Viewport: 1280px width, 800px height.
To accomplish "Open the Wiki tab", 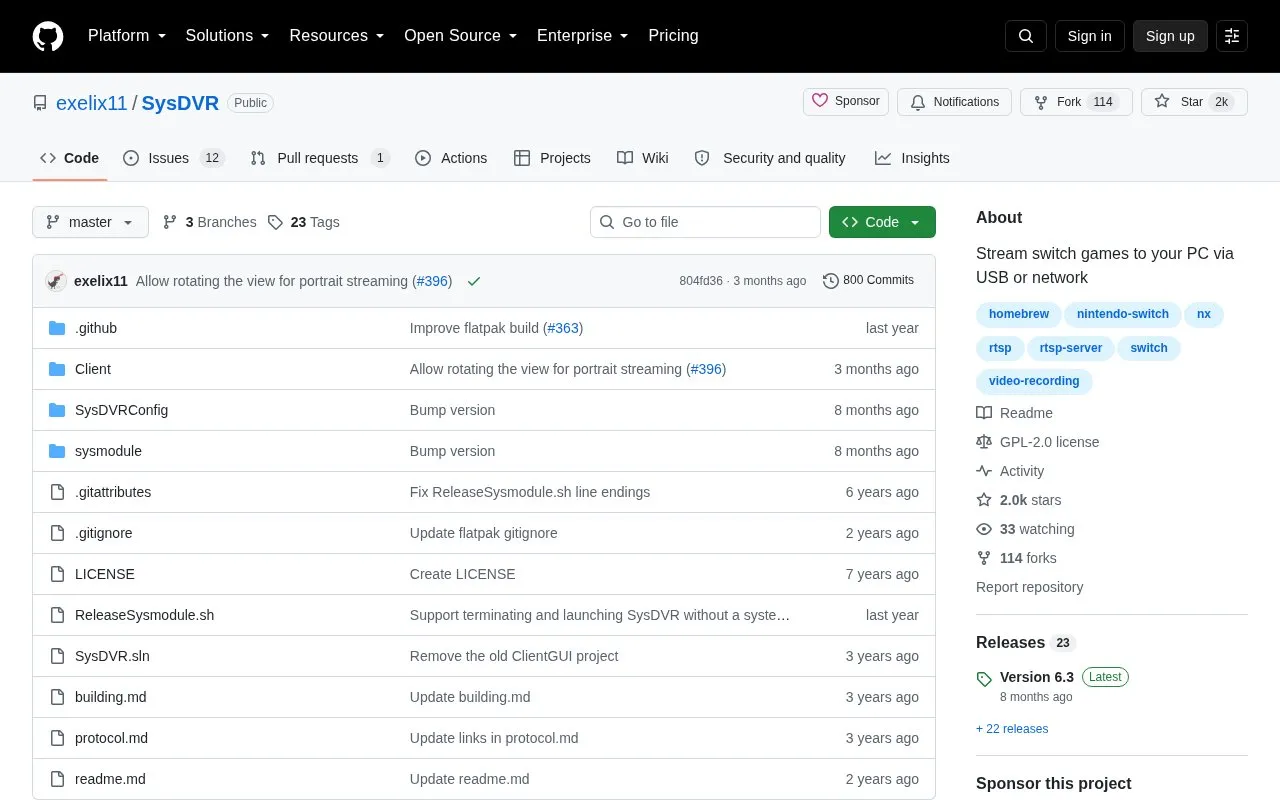I will (643, 158).
